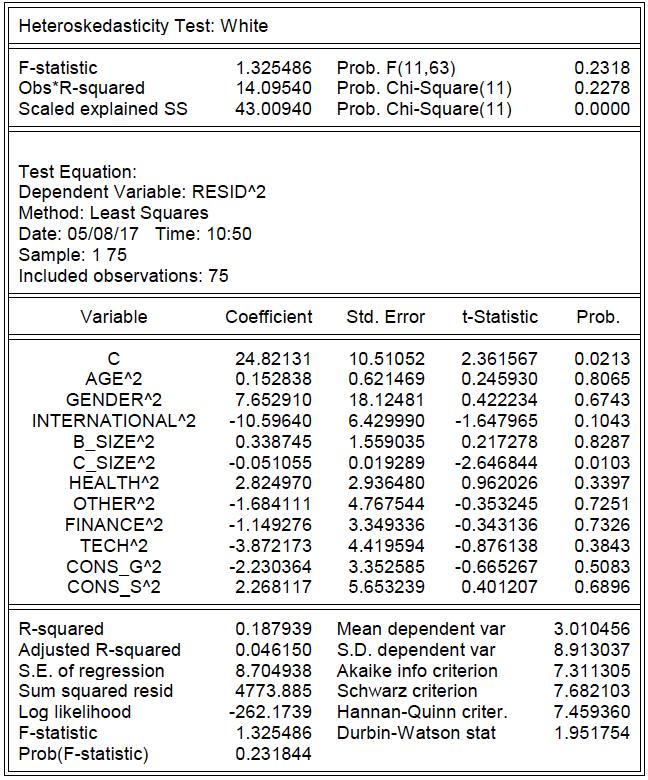Image resolution: width=648 pixels, height=780 pixels.
Task: Click the Prob(F-statistic) value 0.231844
Action: [274, 754]
